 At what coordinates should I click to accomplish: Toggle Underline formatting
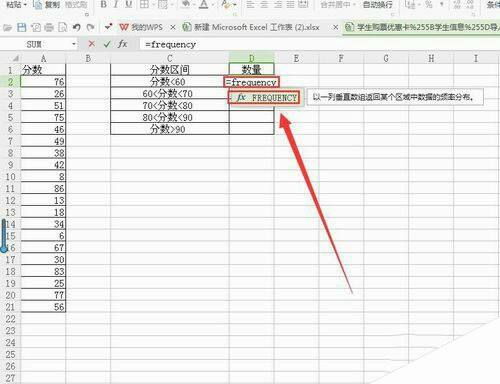(x=128, y=4)
